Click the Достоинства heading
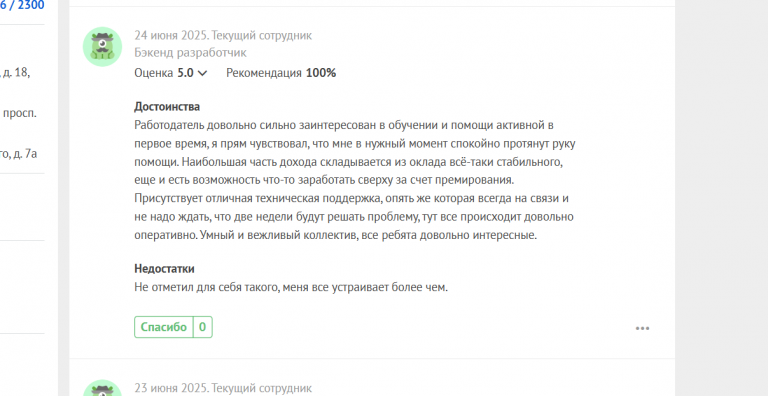768x396 pixels. 167,107
